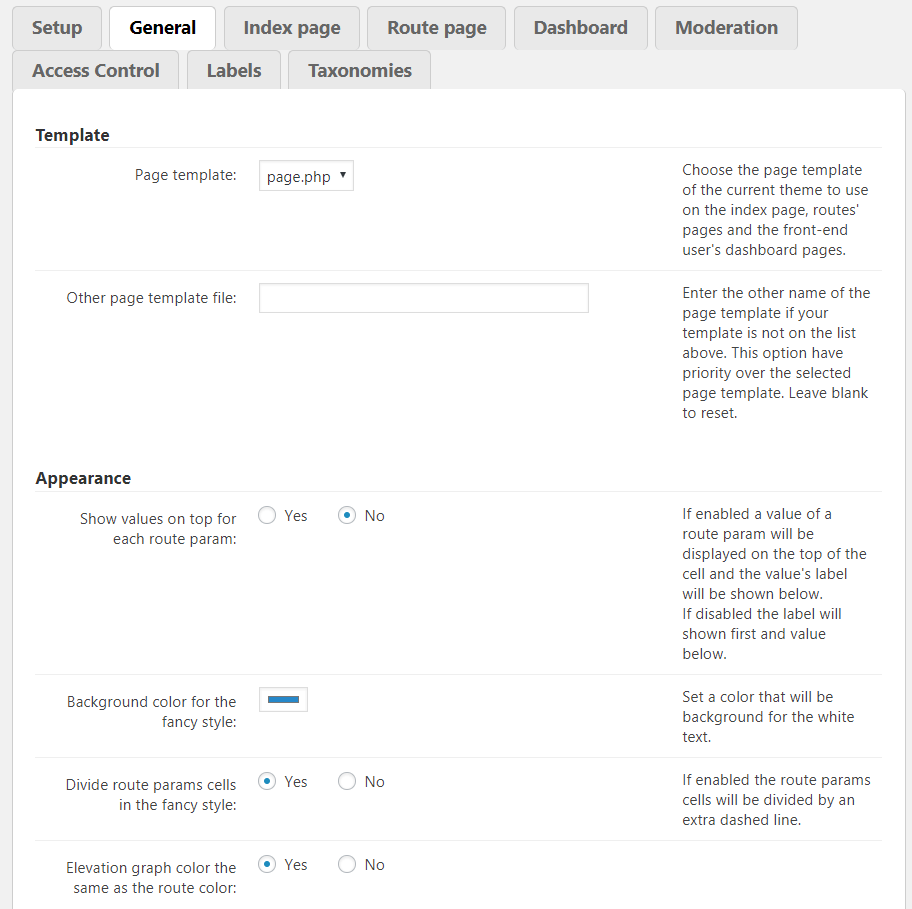Image resolution: width=912 pixels, height=909 pixels.
Task: Select the General tab
Action: 162,28
